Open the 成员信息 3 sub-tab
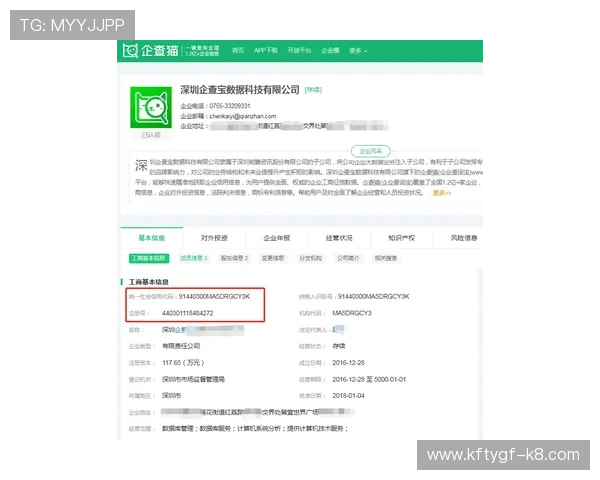The height and width of the screenshot is (480, 600). [x=194, y=258]
